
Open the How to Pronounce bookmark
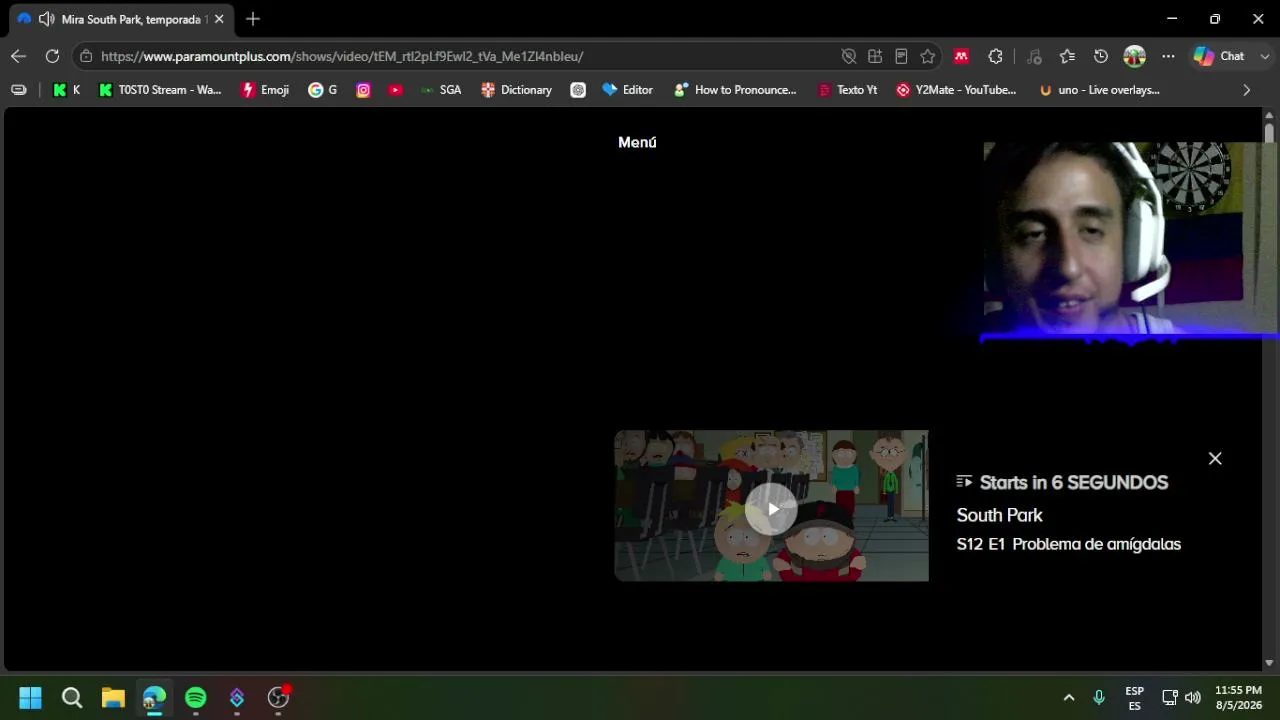click(x=735, y=90)
